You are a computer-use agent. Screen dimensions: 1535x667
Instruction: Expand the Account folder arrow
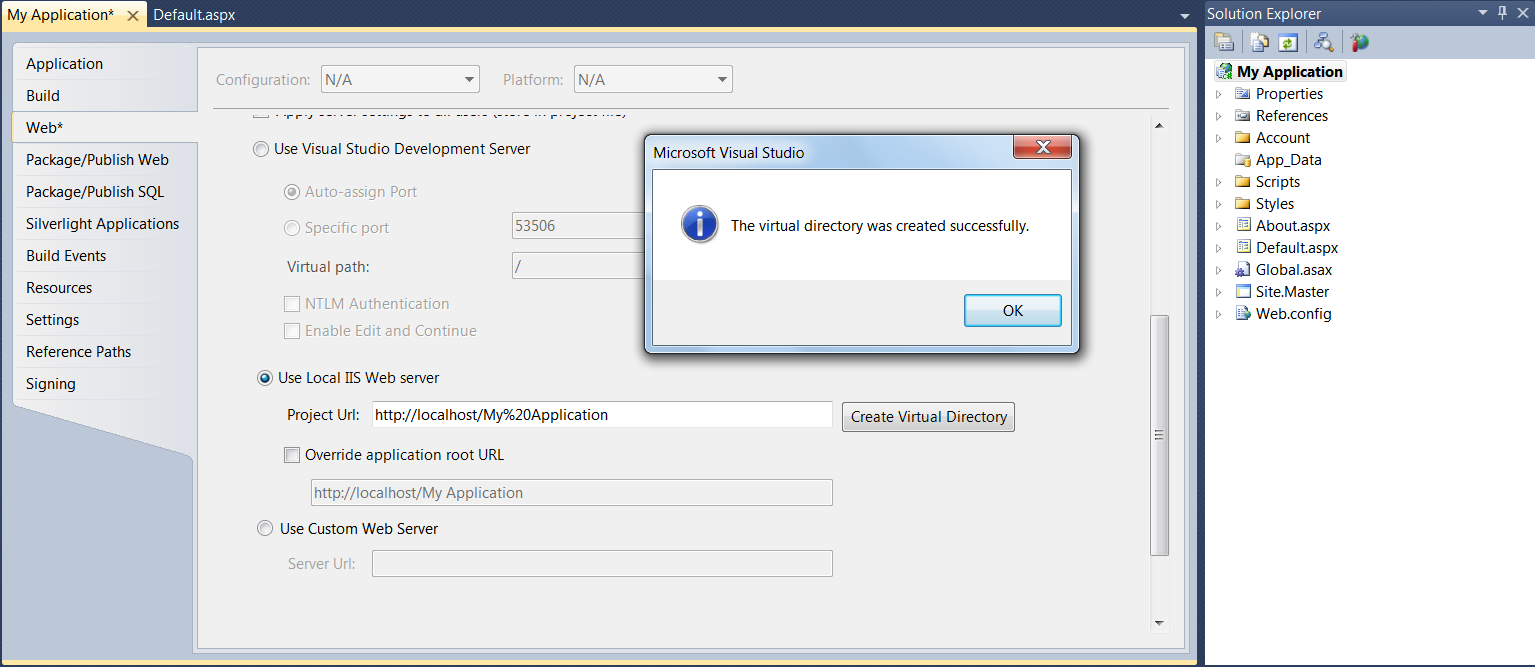(1219, 138)
